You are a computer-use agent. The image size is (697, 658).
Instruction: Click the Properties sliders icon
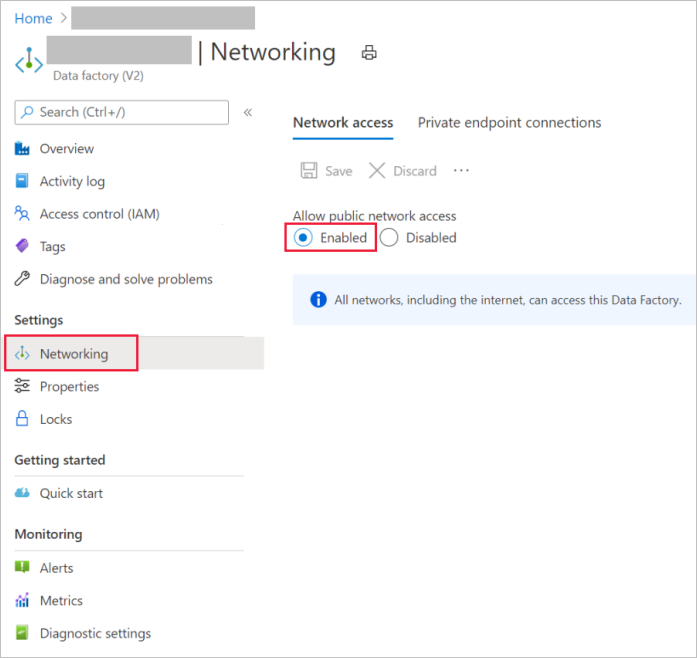tap(22, 386)
